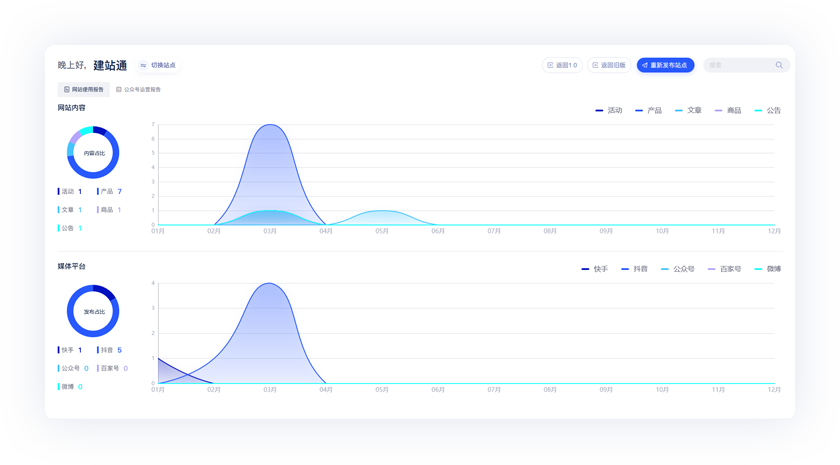Toggle the 快手 legend entry

[x=595, y=269]
